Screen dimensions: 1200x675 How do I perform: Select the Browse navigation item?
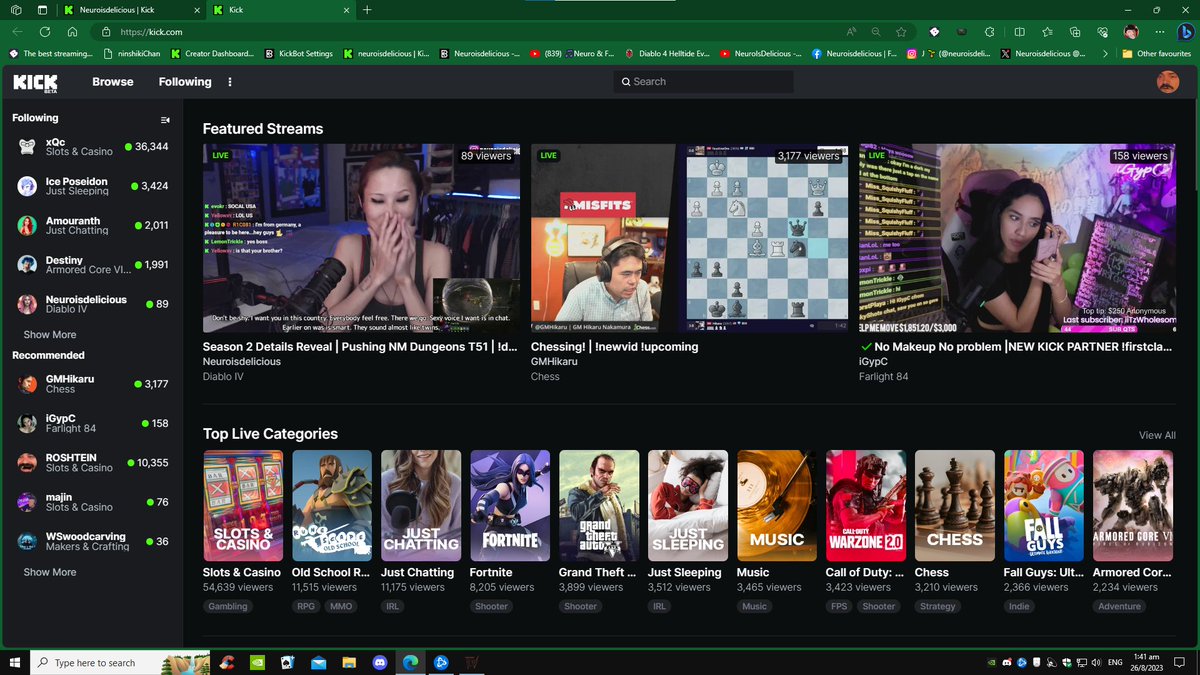(x=113, y=82)
